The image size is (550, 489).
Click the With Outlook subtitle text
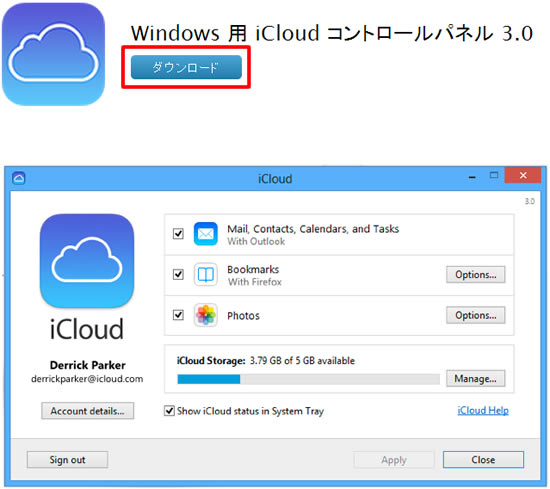coord(256,242)
